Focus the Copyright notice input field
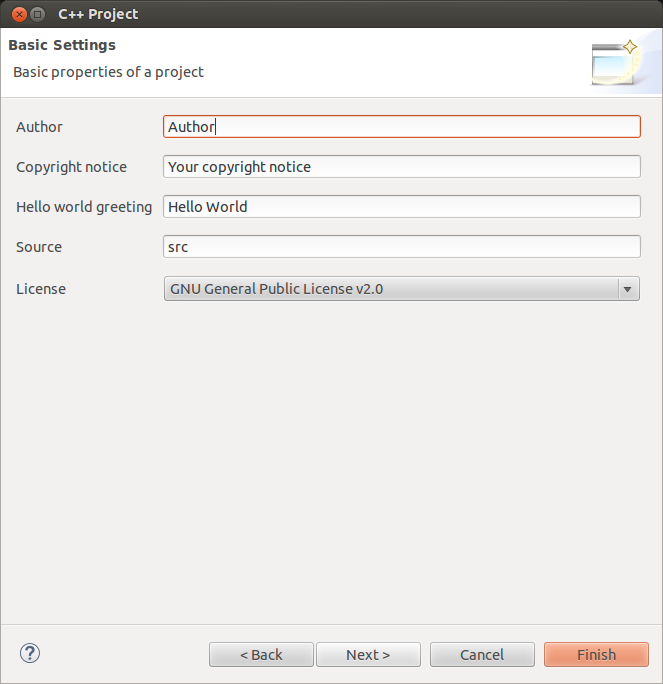Image resolution: width=663 pixels, height=684 pixels. (x=402, y=167)
